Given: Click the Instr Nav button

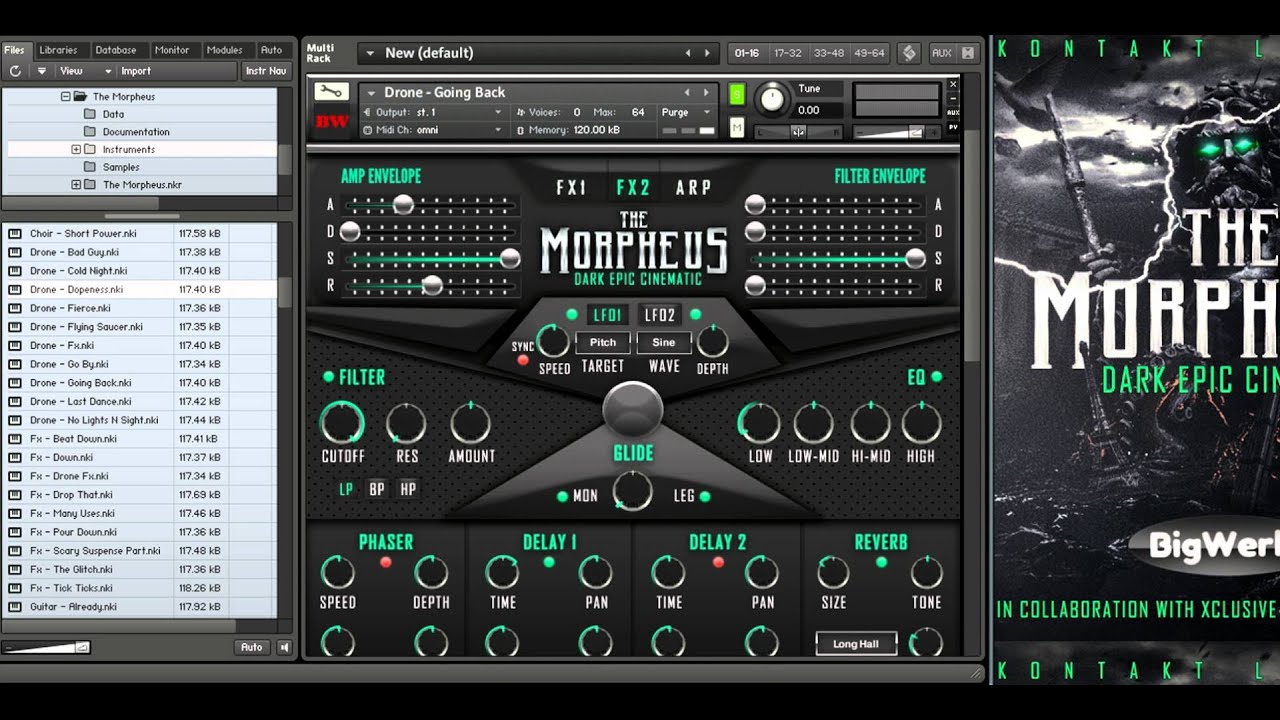Looking at the screenshot, I should (266, 71).
